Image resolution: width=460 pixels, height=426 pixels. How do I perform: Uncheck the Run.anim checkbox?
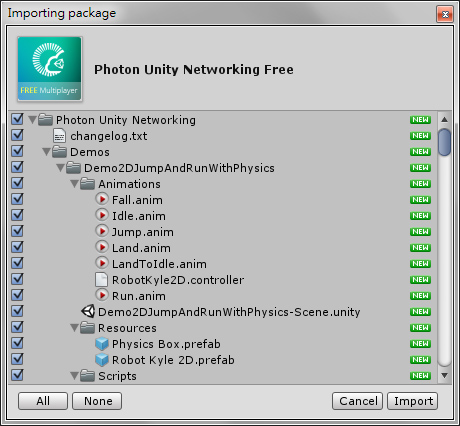pos(17,295)
